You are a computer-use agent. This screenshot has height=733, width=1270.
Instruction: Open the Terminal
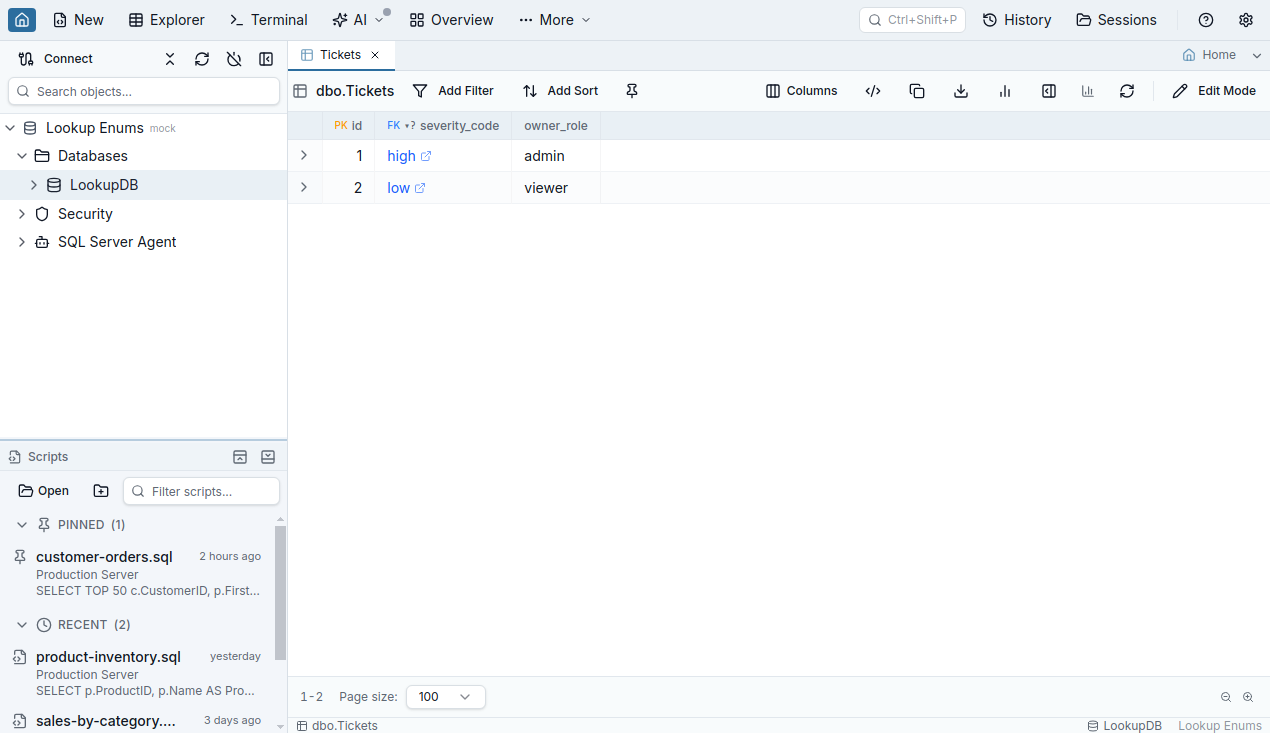click(268, 20)
